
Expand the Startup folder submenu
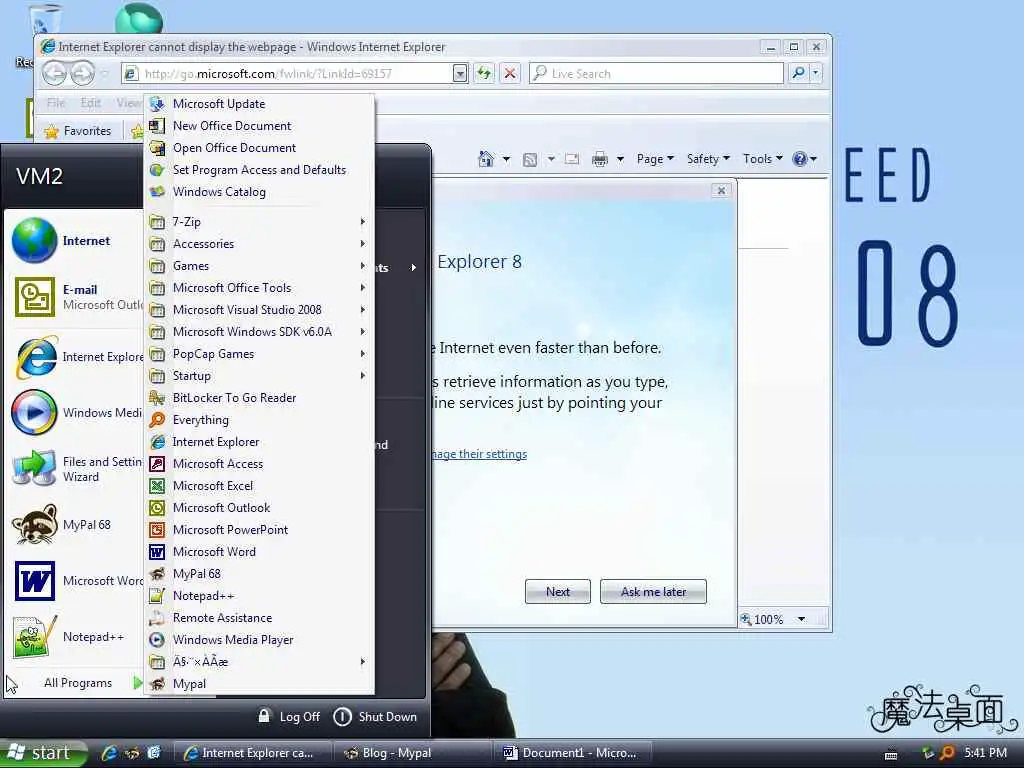(259, 376)
